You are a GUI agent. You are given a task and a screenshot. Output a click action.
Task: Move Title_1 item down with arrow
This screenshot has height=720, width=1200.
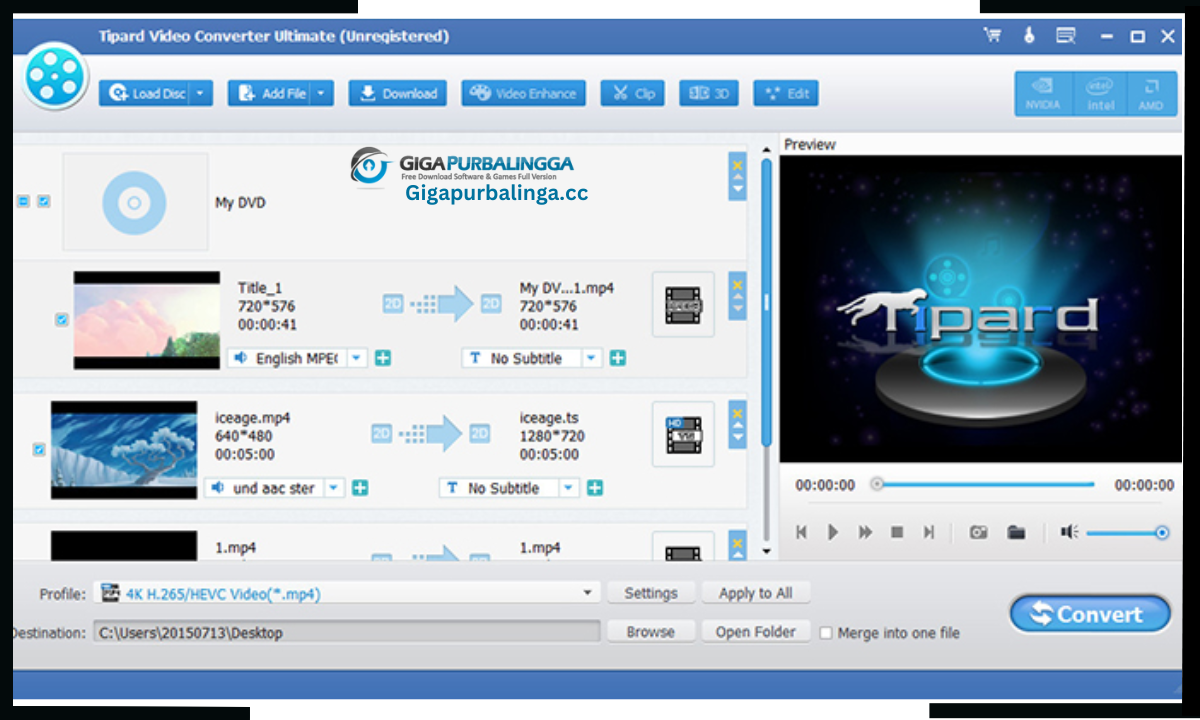point(737,309)
